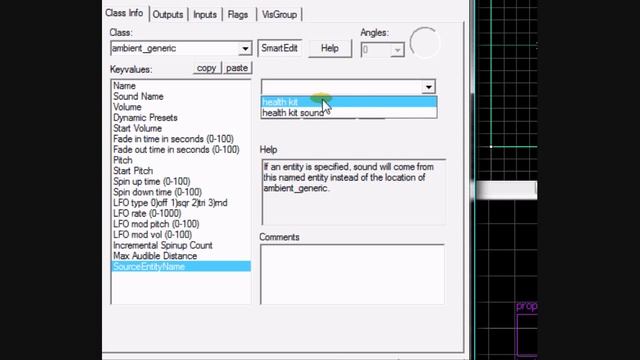Switch to the Class Info tab
This screenshot has width=640, height=360.
pyautogui.click(x=124, y=13)
